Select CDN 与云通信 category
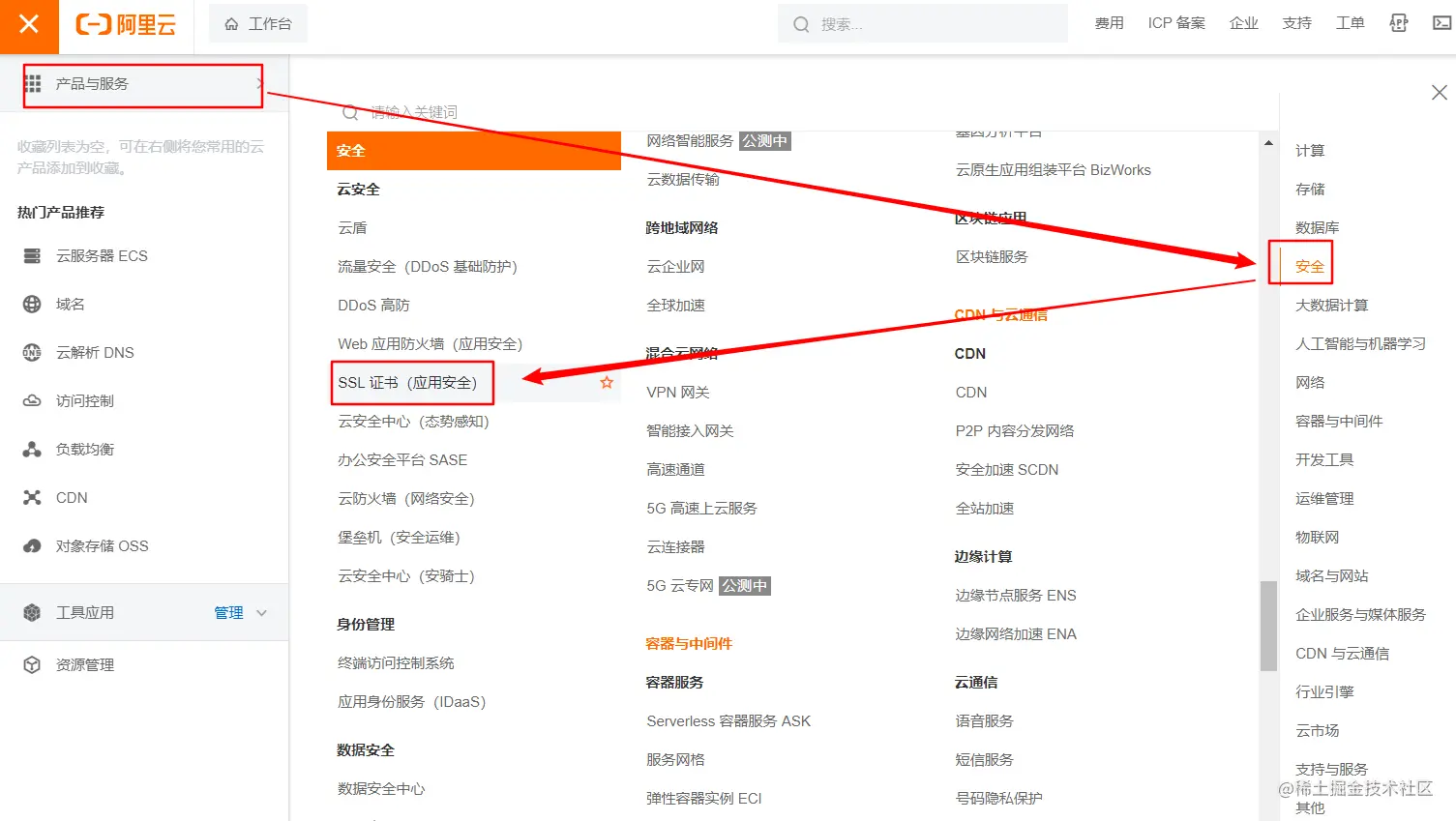 pos(1342,653)
